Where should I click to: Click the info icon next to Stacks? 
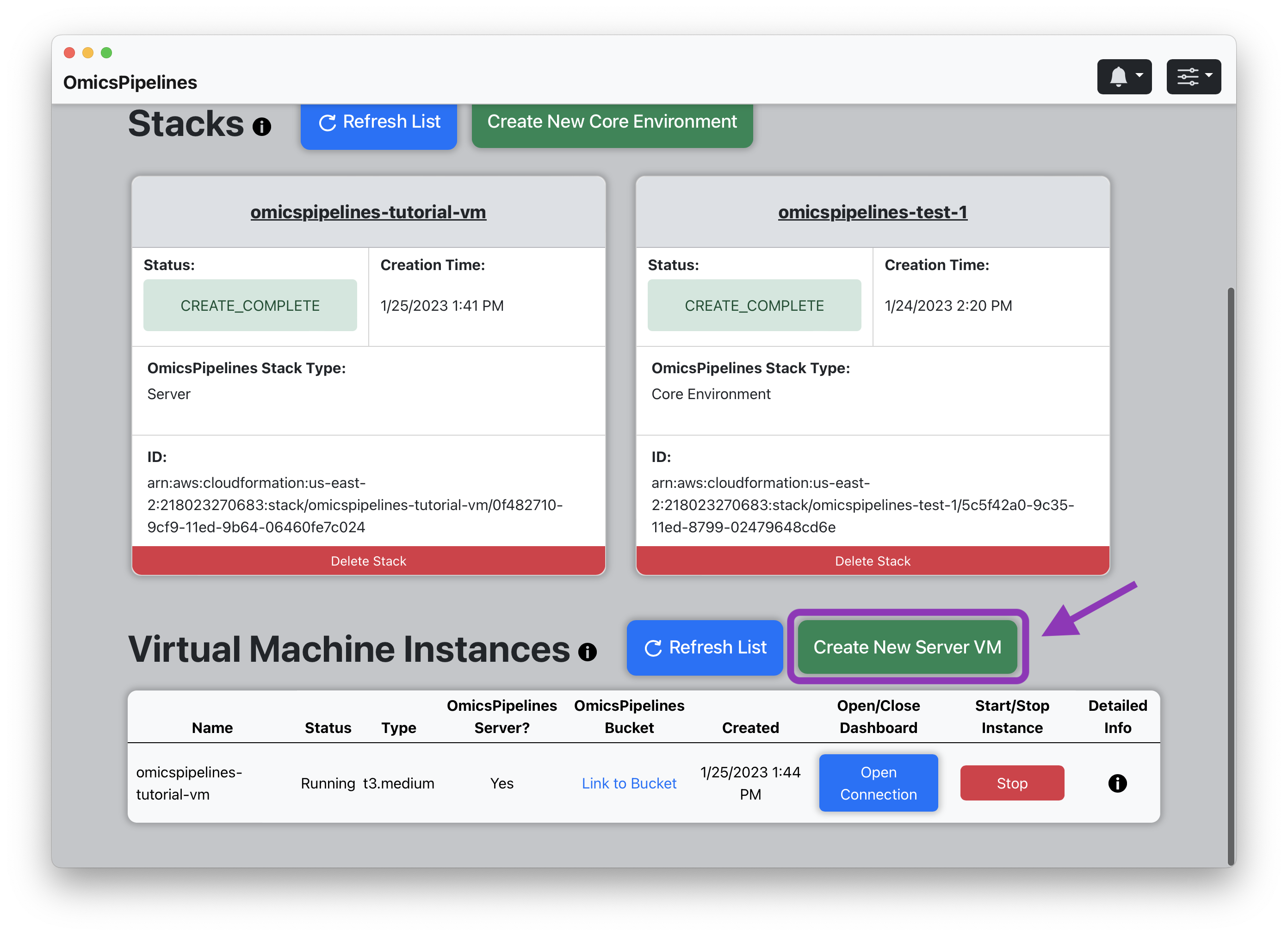(262, 126)
